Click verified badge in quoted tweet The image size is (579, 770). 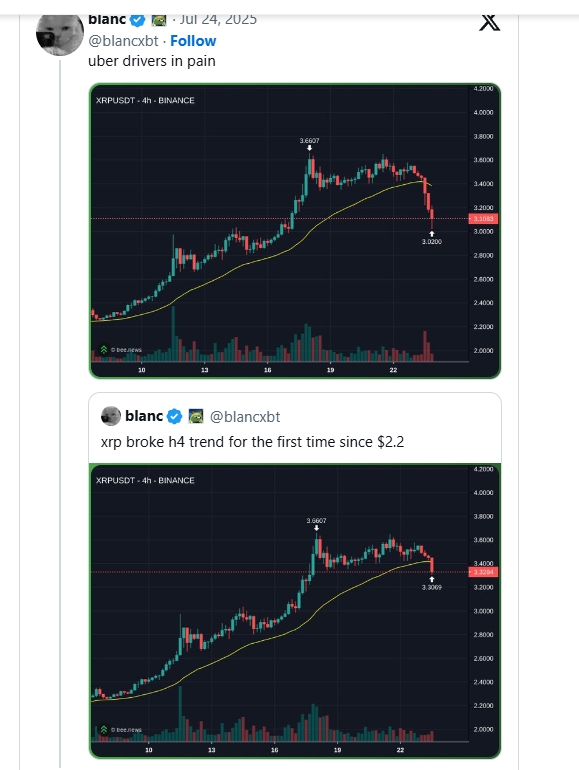coord(174,417)
